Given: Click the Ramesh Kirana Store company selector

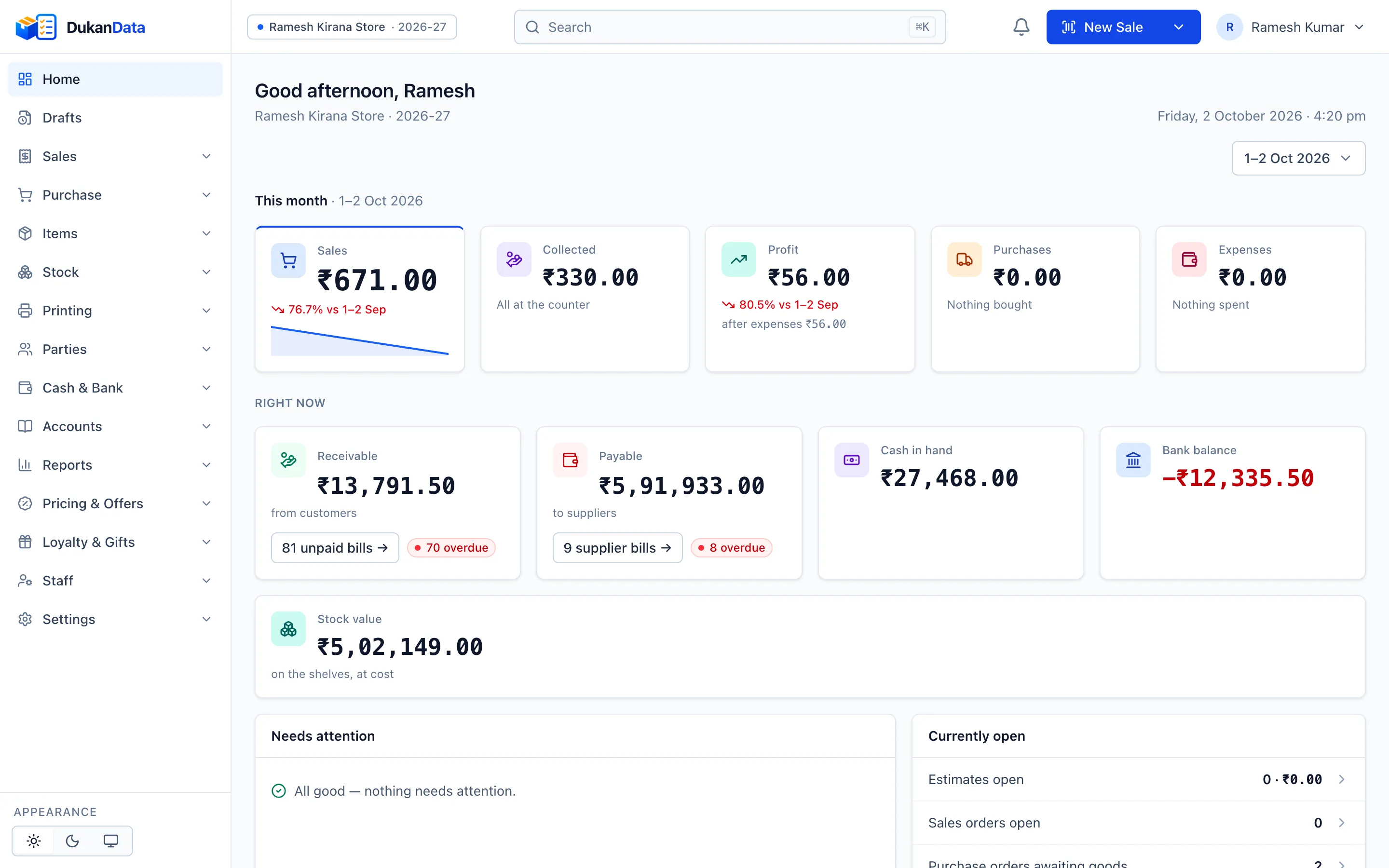Looking at the screenshot, I should coord(352,27).
